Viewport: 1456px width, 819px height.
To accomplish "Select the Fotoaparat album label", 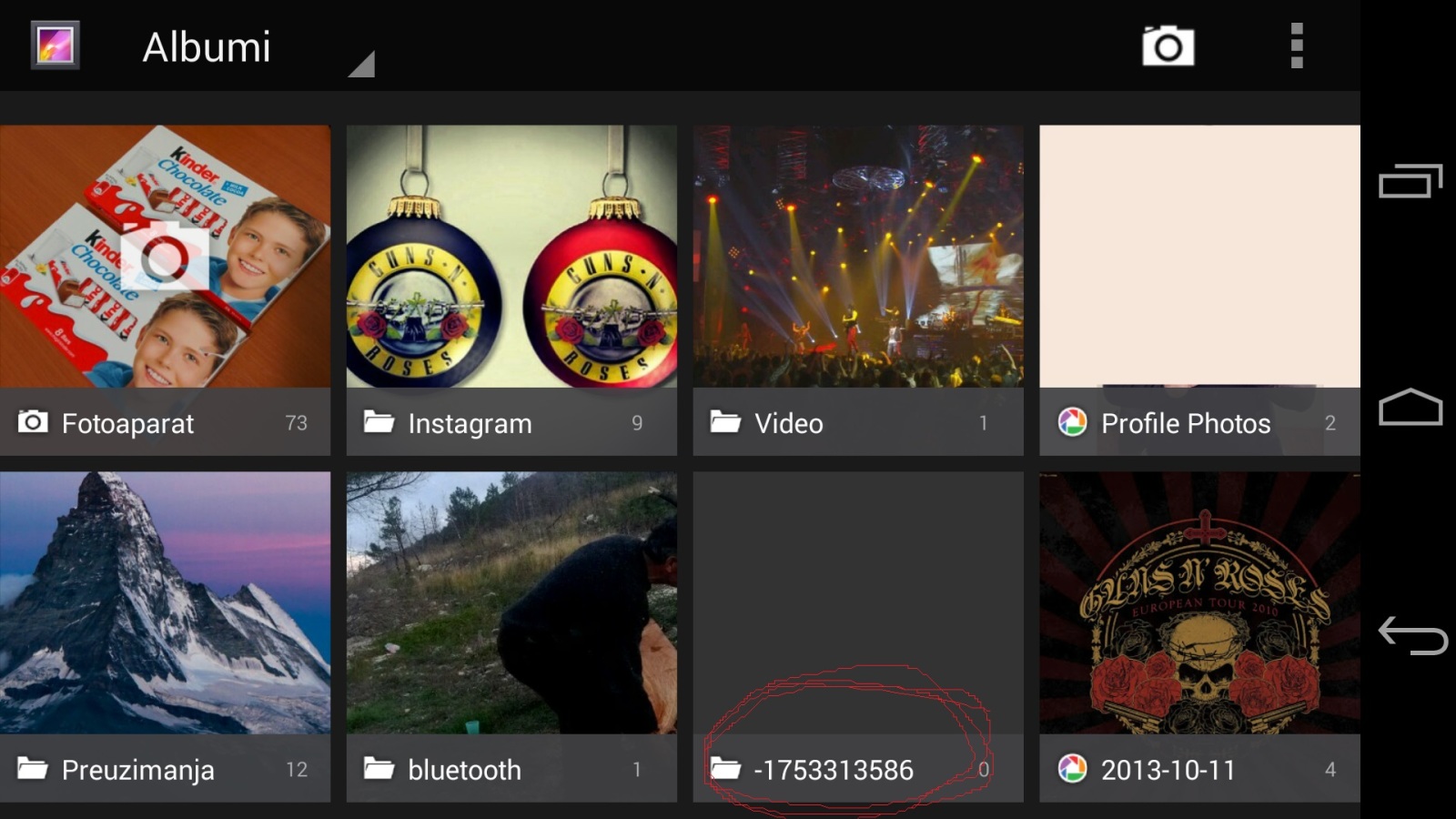I will (x=127, y=423).
